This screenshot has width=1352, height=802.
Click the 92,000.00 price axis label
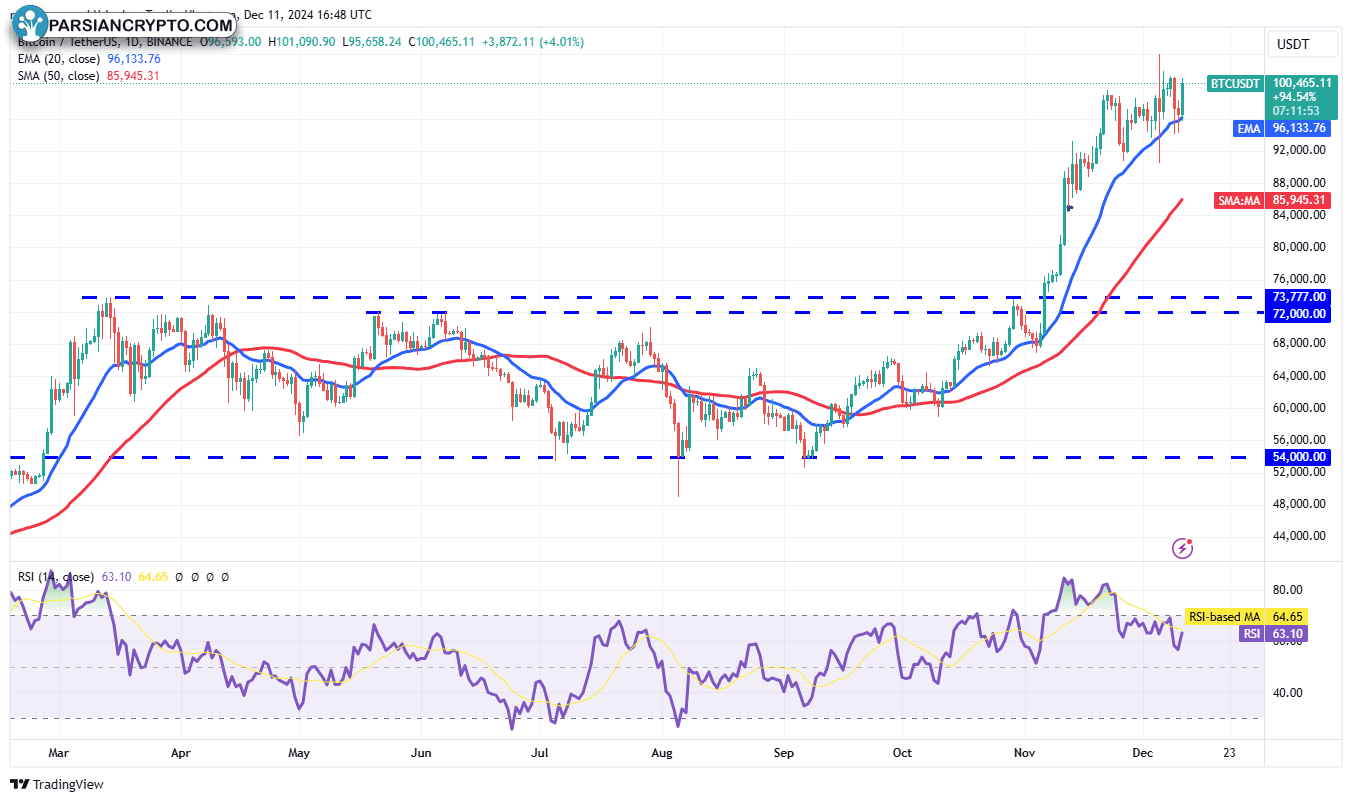pos(1299,151)
